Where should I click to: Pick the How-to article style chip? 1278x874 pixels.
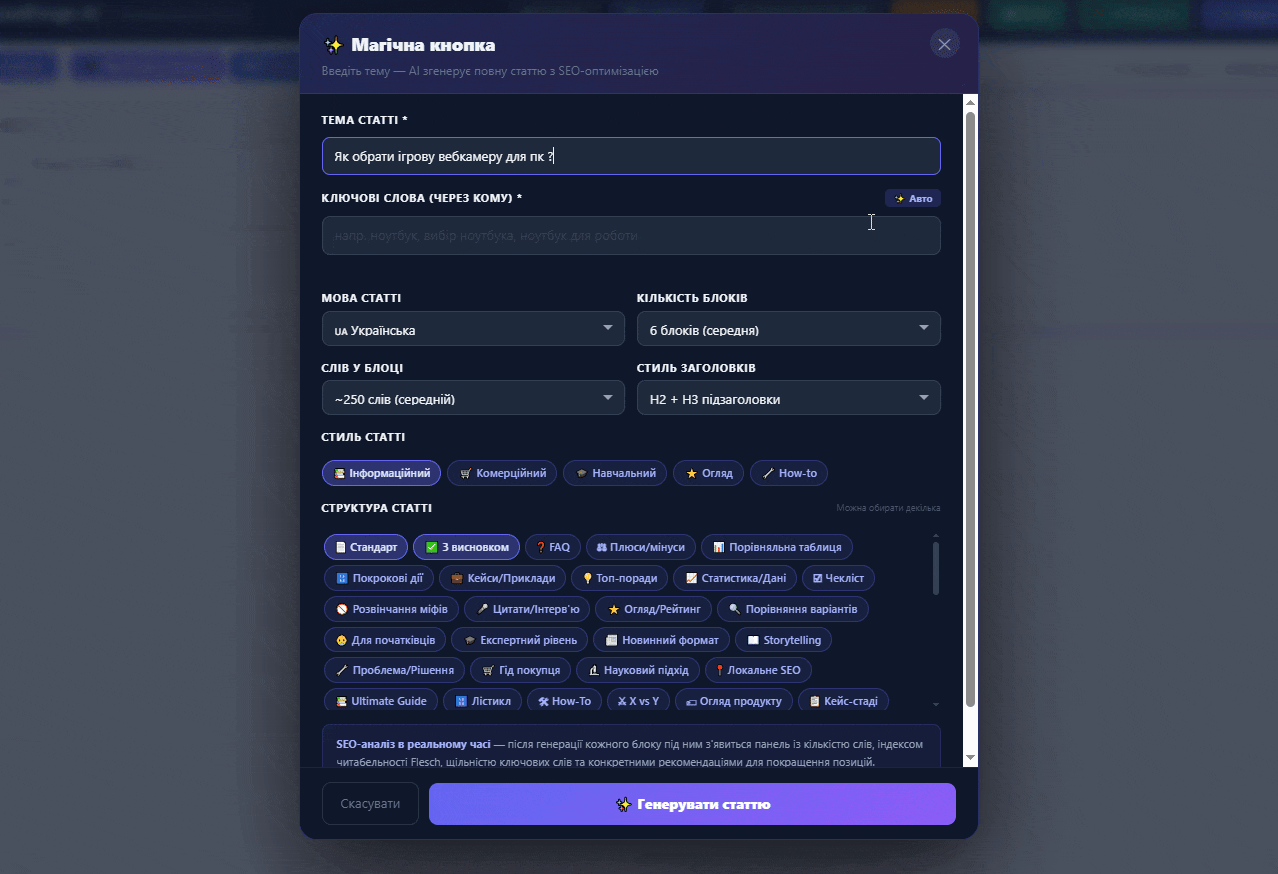[x=789, y=473]
